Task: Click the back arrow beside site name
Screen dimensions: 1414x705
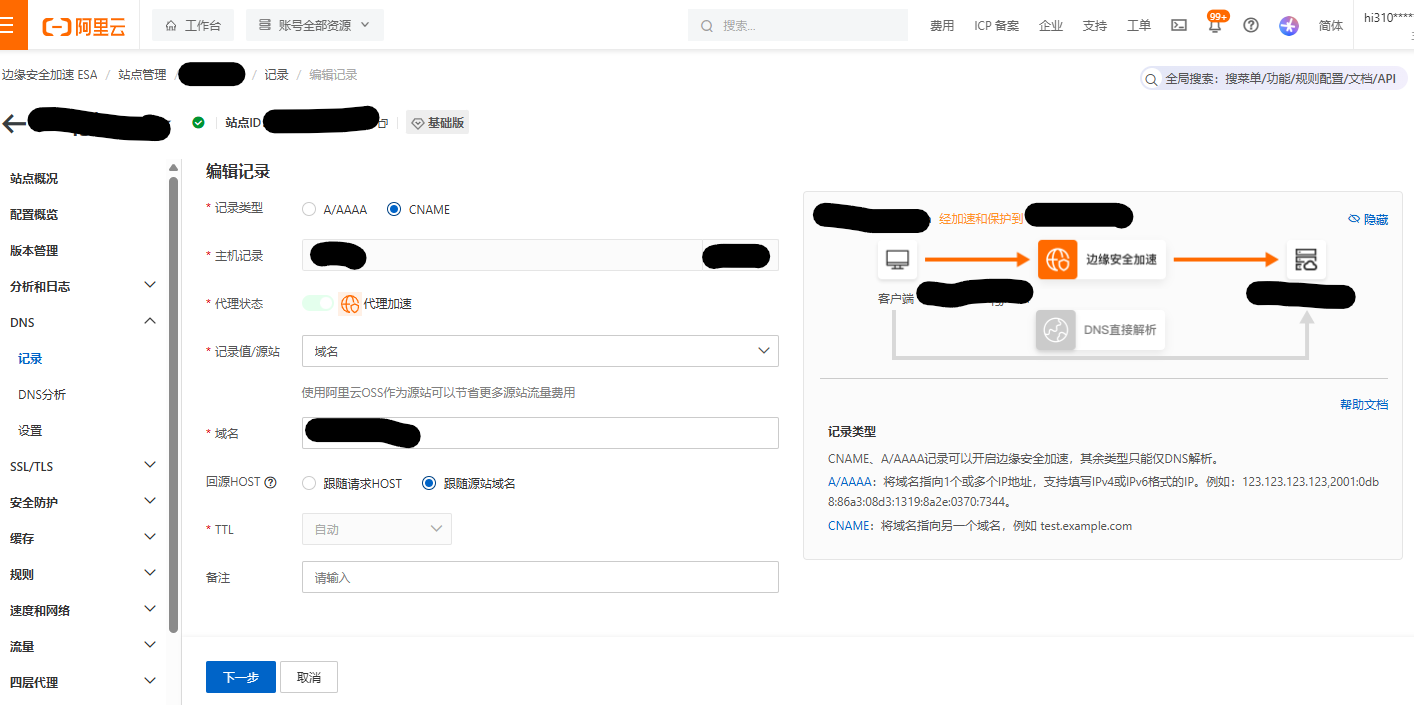Action: coord(14,123)
